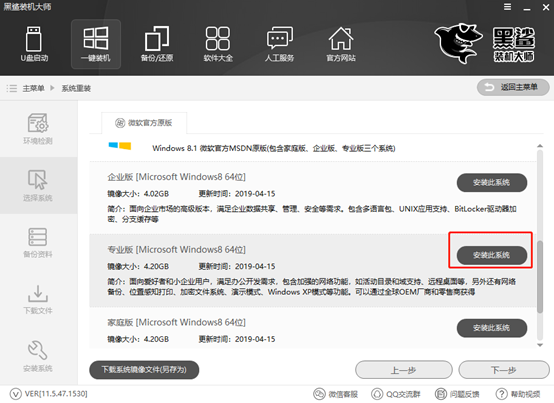The image size is (554, 403).
Task: Click the version check icon at bottom left
Action: [x=16, y=394]
